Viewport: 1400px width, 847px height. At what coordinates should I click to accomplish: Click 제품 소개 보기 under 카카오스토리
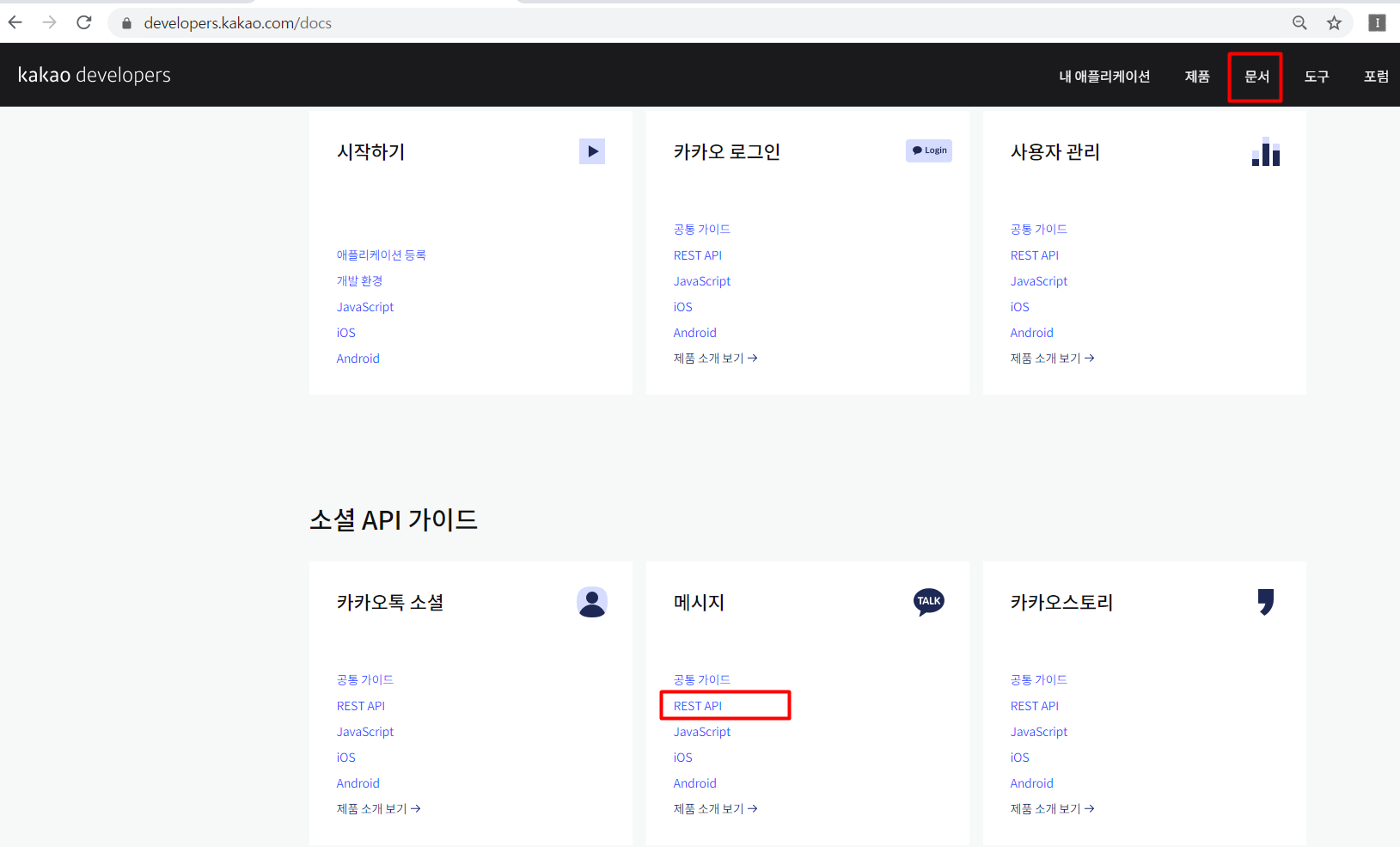[1053, 809]
